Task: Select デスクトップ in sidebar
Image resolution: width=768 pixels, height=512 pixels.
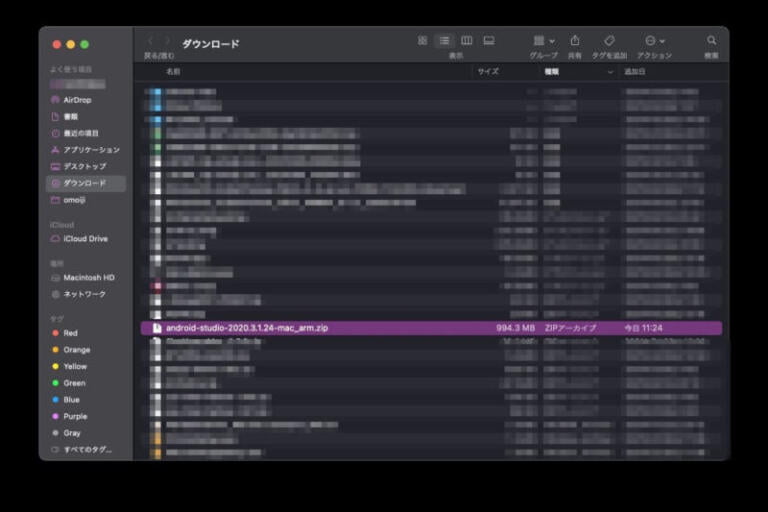Action: pos(84,166)
